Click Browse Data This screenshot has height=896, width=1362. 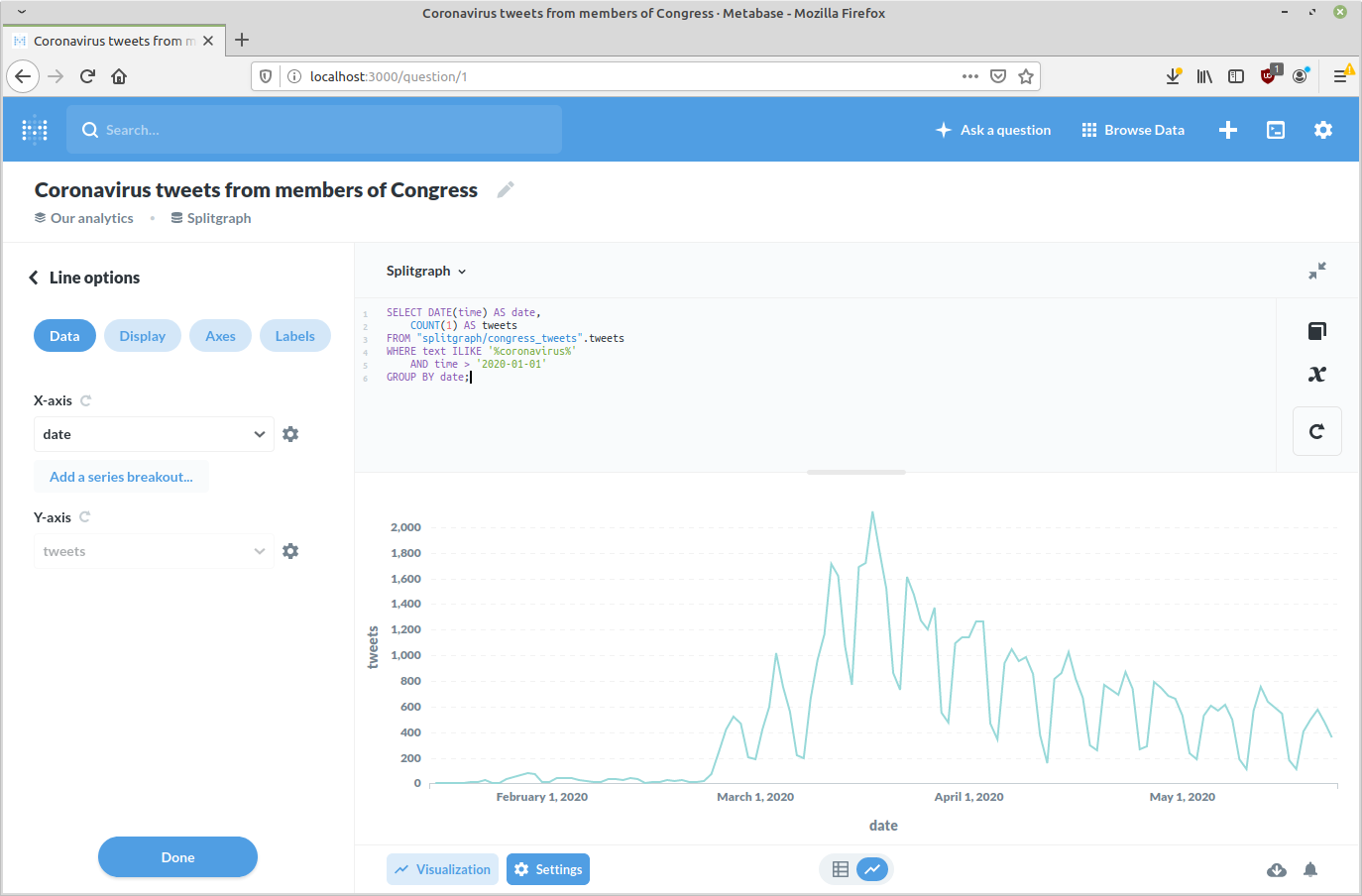tap(1133, 130)
